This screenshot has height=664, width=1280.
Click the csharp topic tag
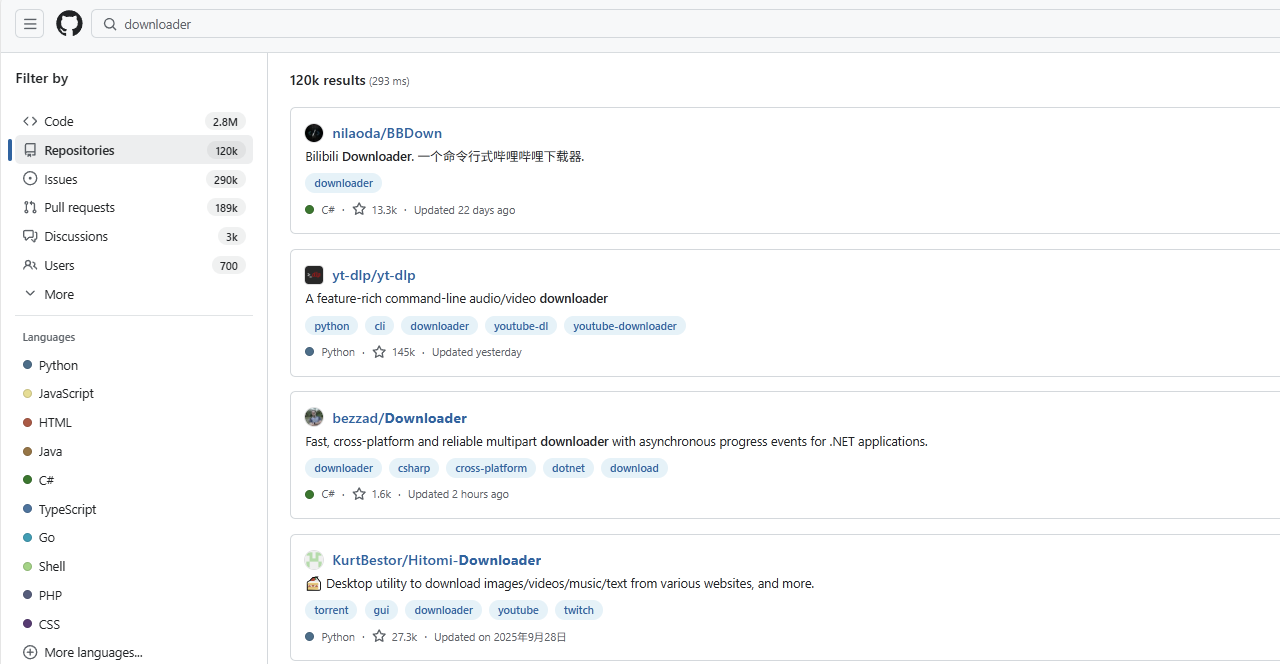point(414,468)
